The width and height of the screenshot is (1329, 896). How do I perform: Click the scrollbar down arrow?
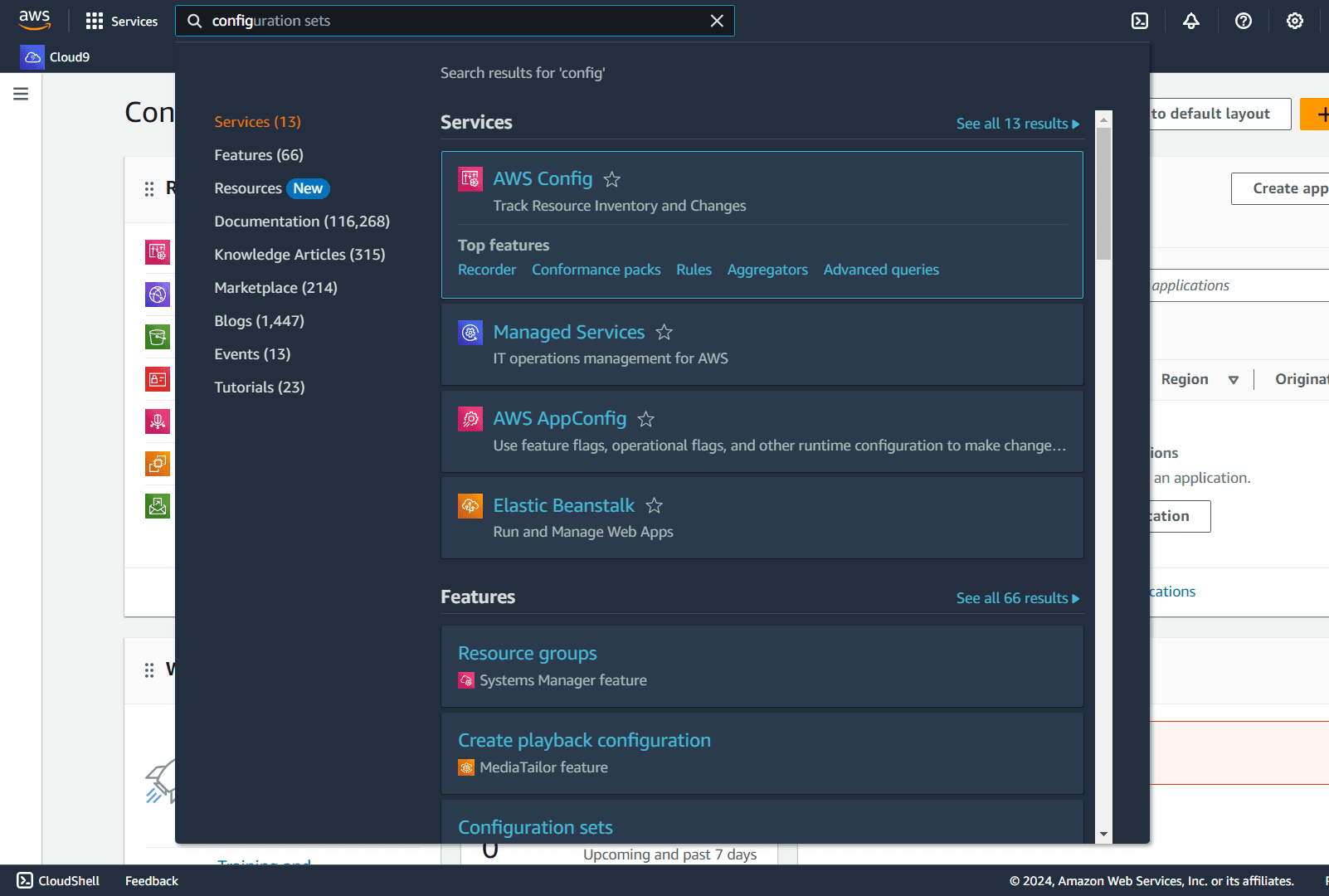[1103, 834]
